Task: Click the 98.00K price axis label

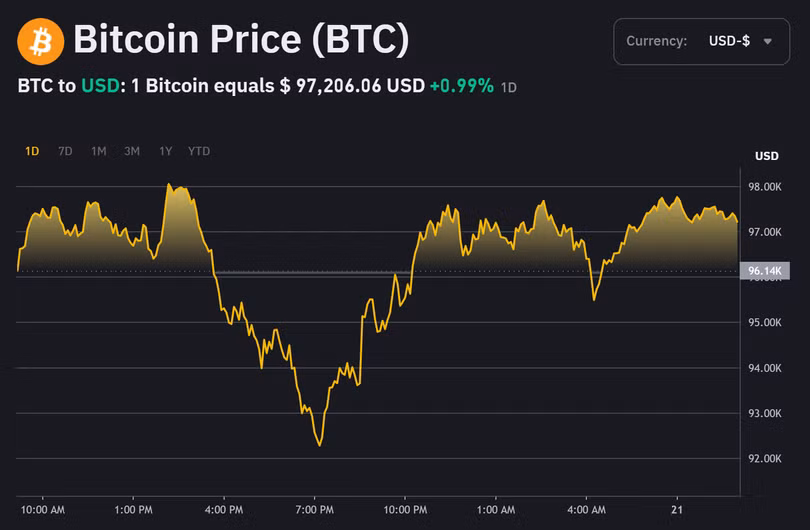Action: [765, 187]
